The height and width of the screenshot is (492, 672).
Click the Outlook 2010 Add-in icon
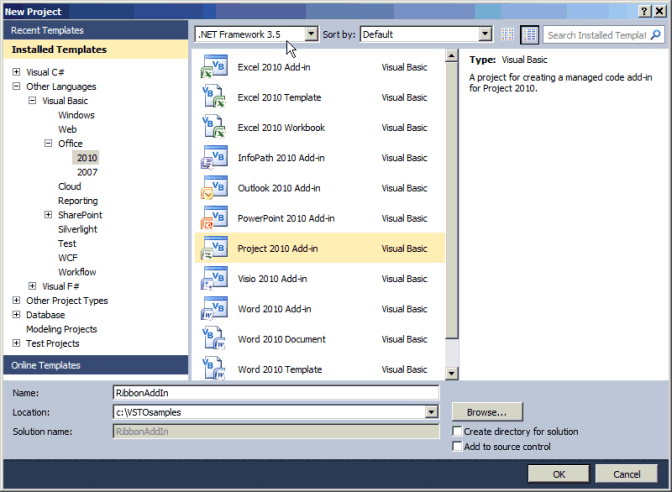(214, 188)
